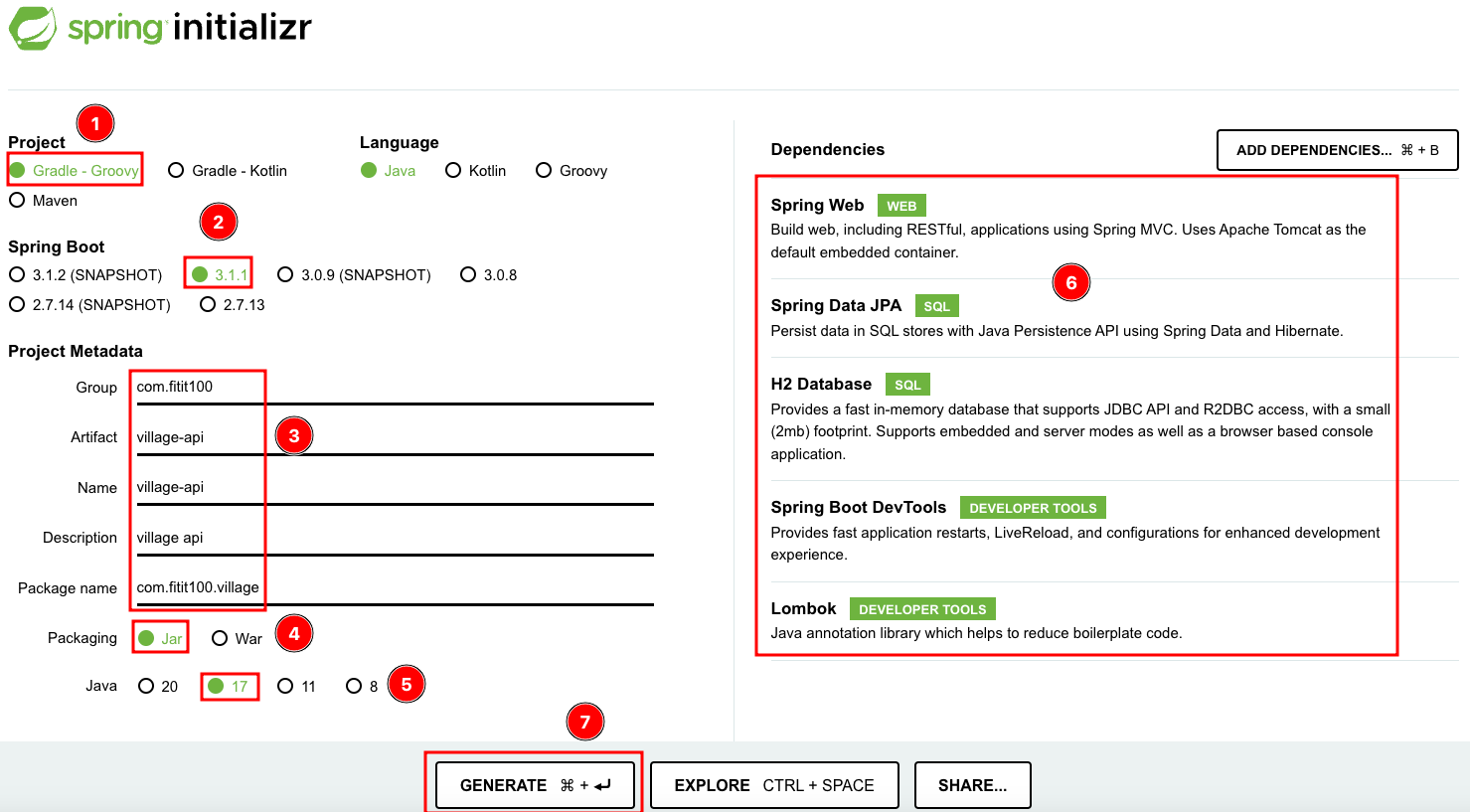
Task: Open the Add Dependencies dialog
Action: point(1338,150)
